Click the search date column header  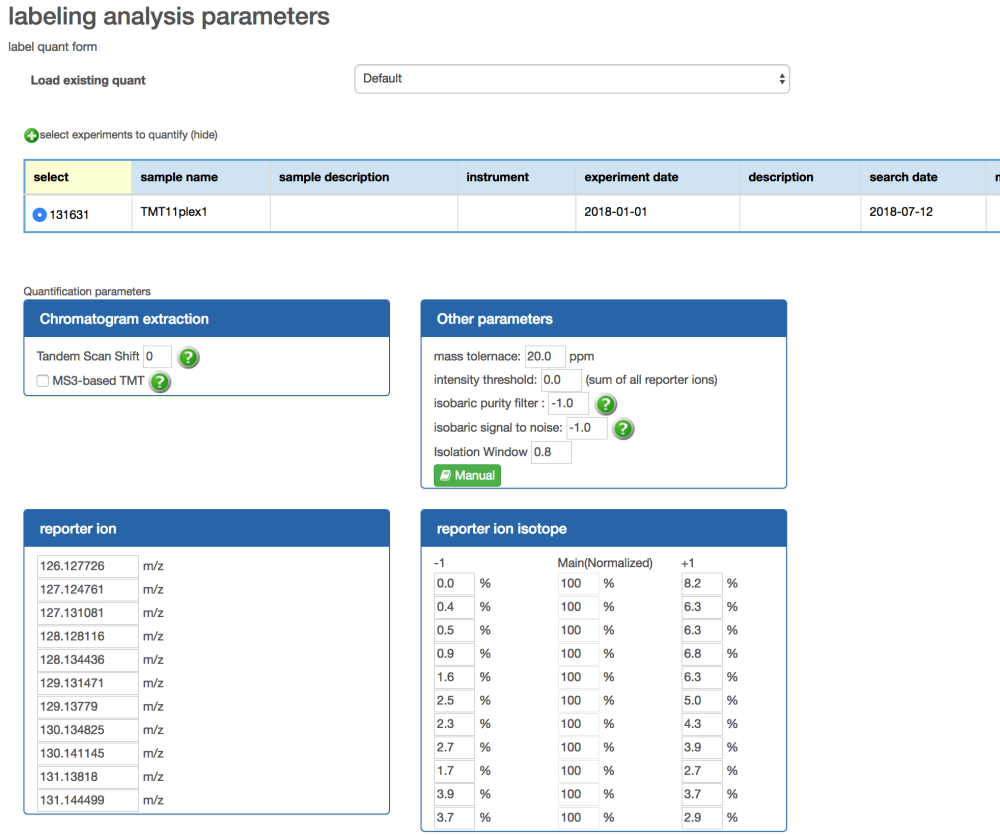923,177
